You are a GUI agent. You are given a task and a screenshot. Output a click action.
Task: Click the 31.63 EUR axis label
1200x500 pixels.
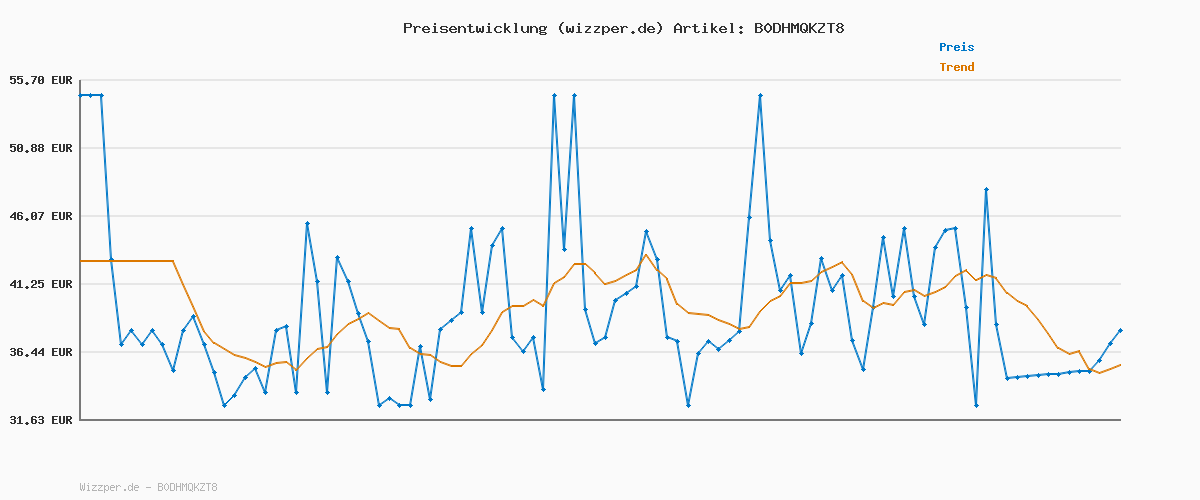click(41, 420)
